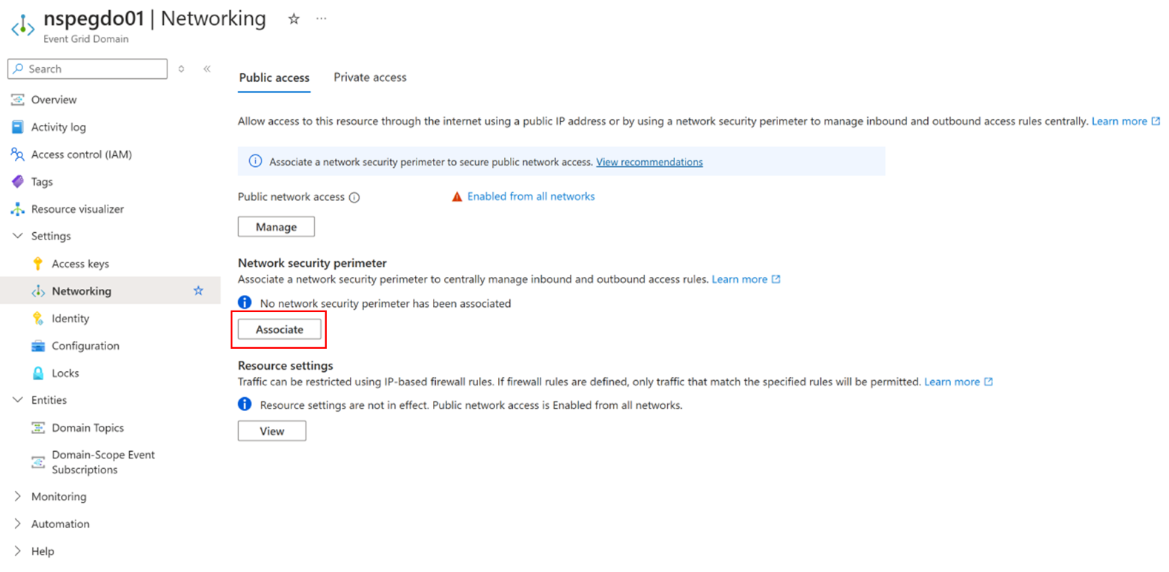
Task: Click the Access keys key icon
Action: point(38,264)
